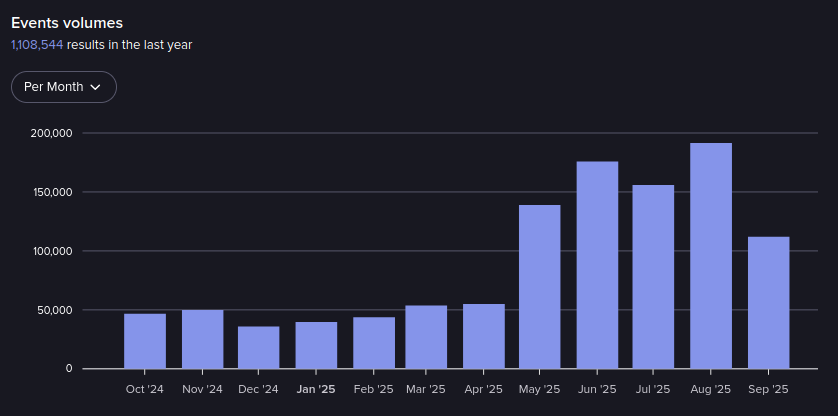Select the tallest bar, Aug '25

click(x=711, y=256)
